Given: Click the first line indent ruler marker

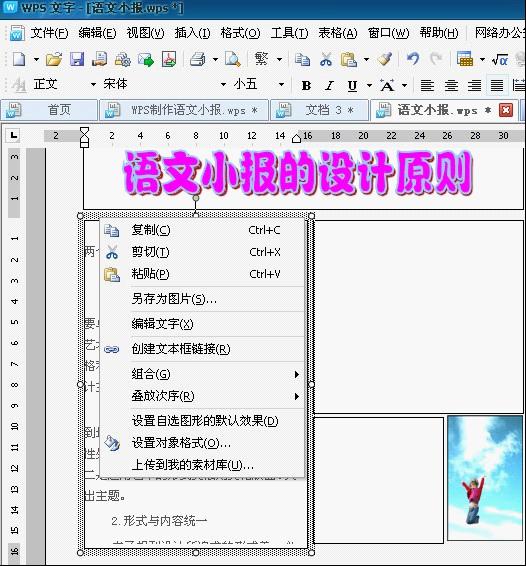Looking at the screenshot, I should click(x=84, y=131).
